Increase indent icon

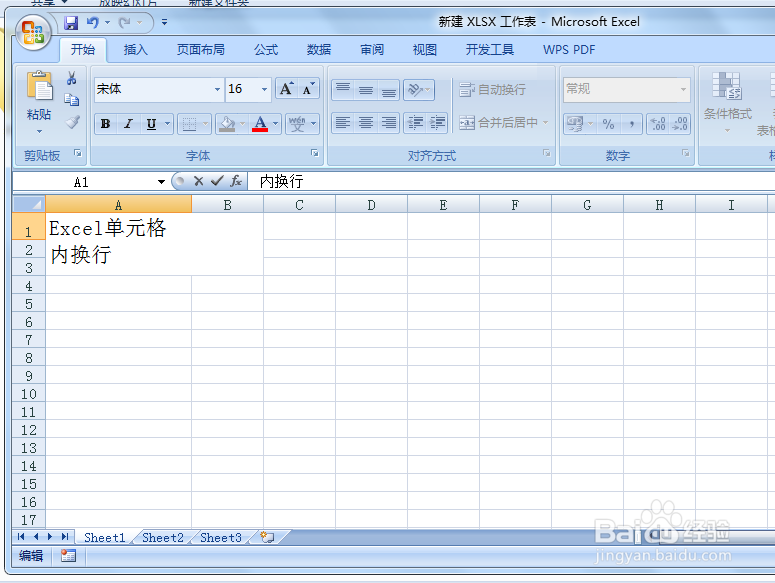(437, 123)
